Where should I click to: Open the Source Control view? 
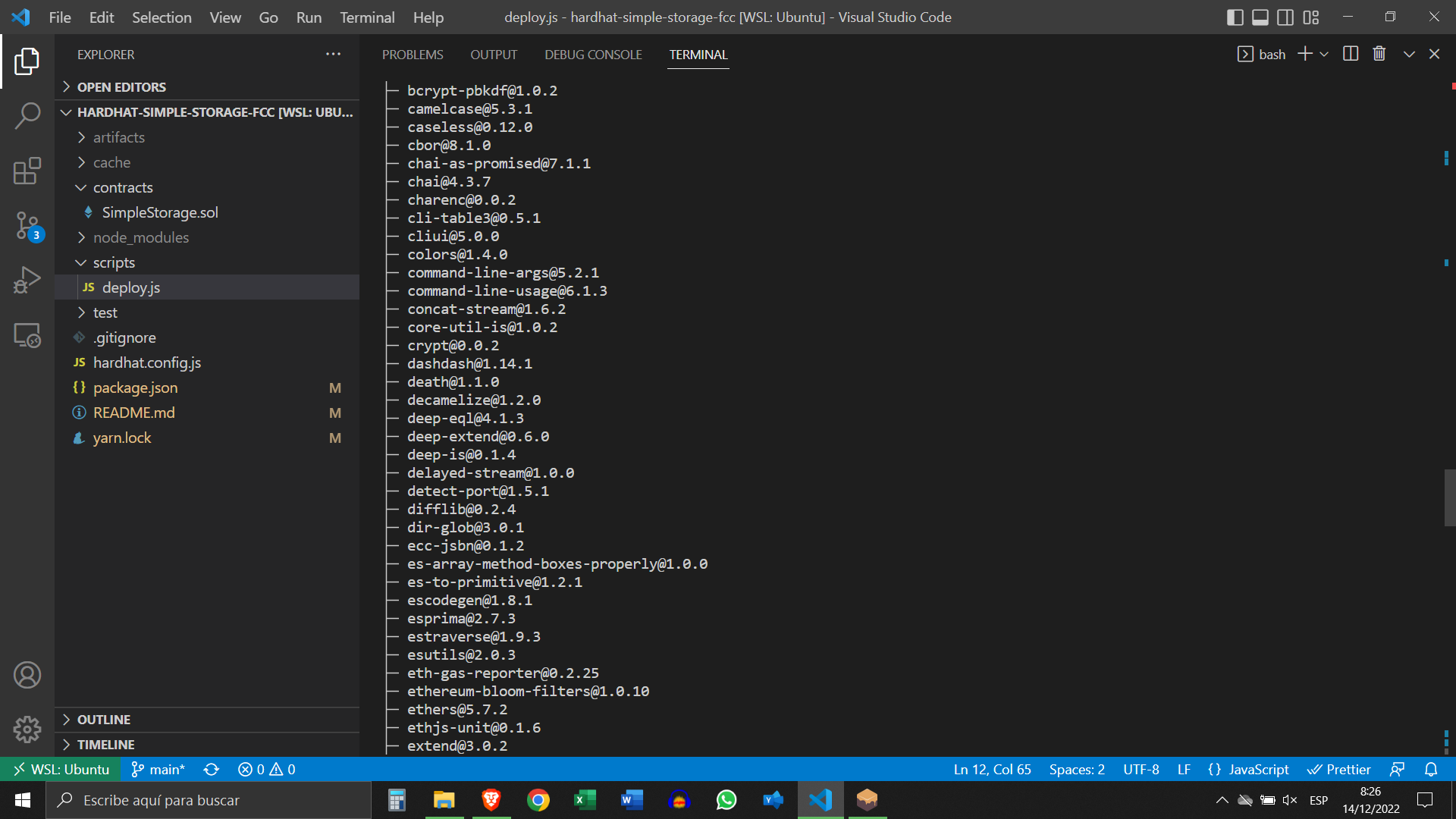click(x=27, y=225)
